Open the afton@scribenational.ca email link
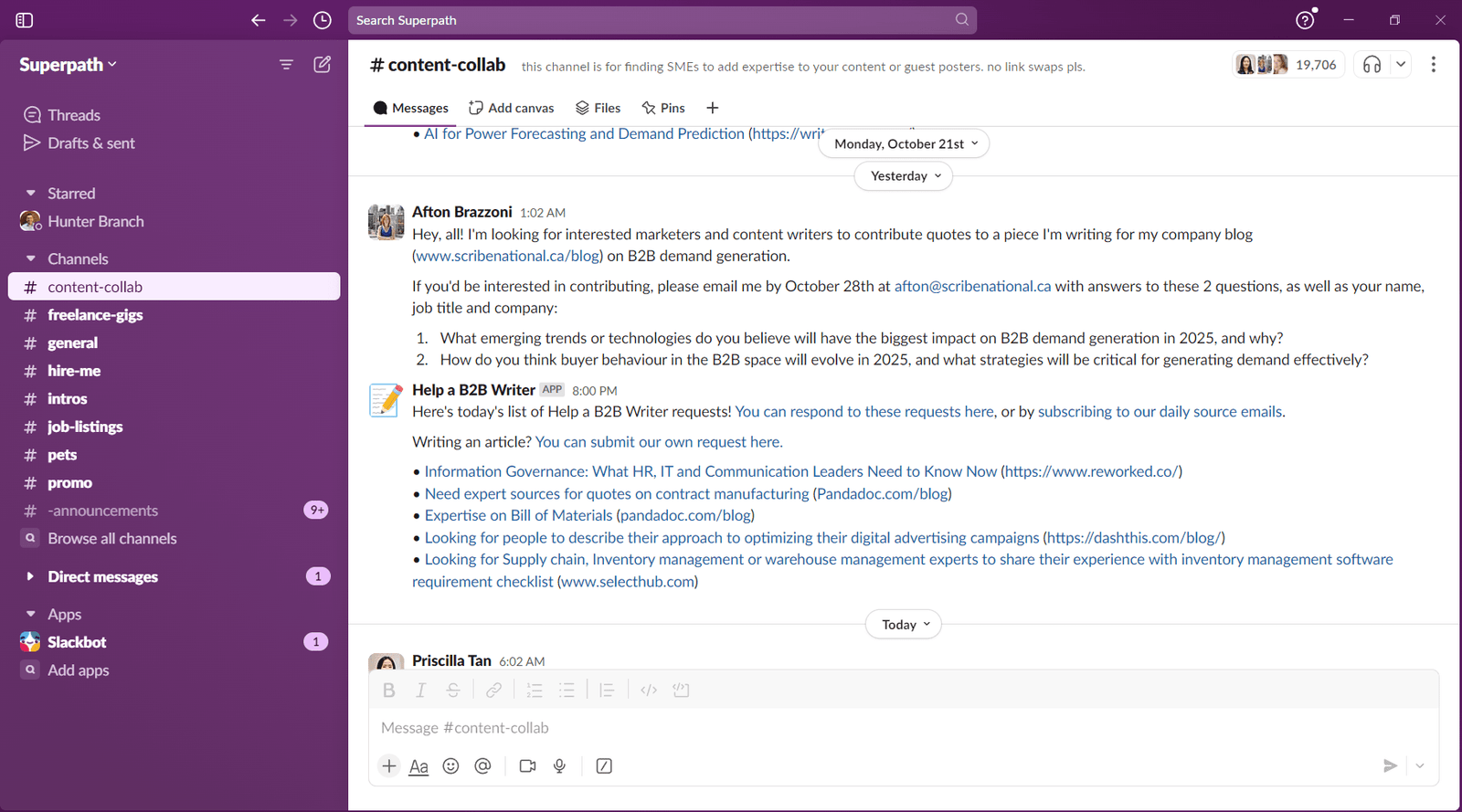 972,286
